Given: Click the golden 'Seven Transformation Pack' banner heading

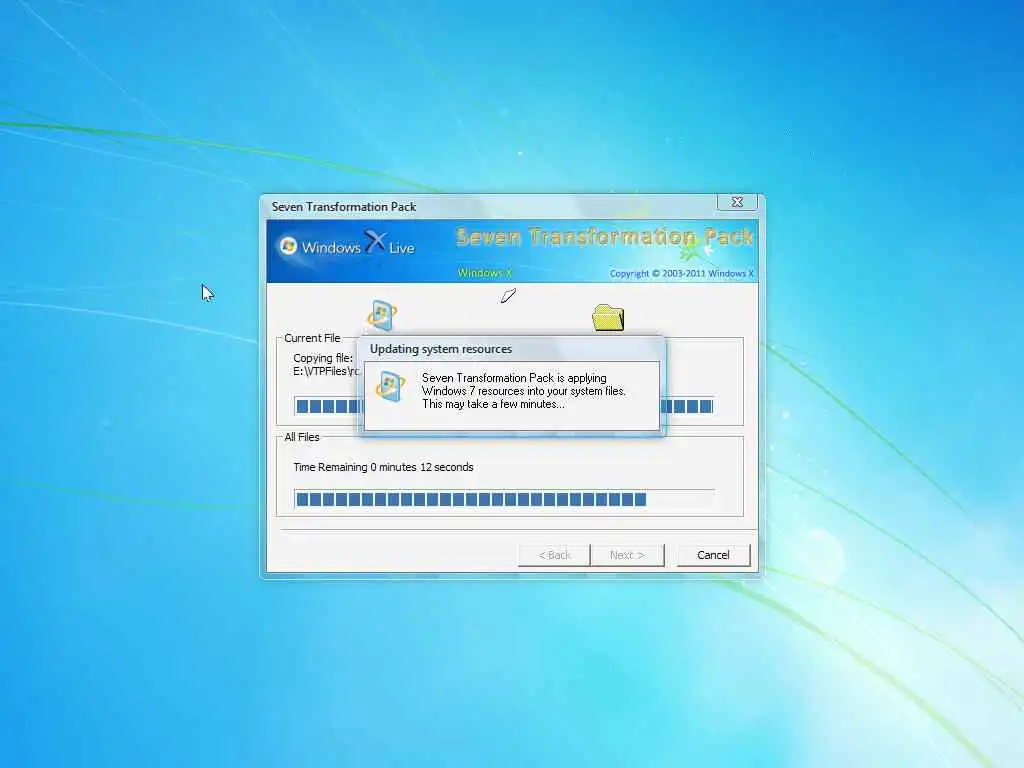Looking at the screenshot, I should (605, 236).
